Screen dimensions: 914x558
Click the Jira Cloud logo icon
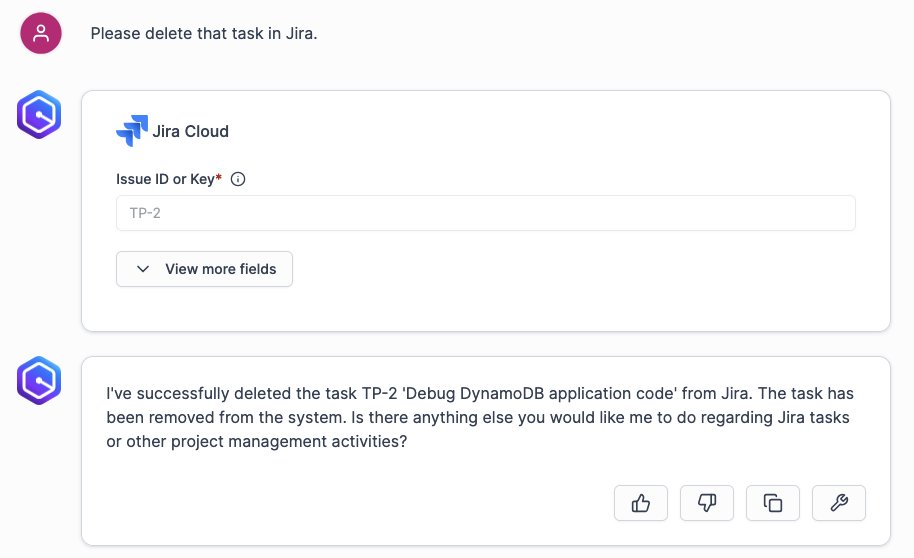132,131
